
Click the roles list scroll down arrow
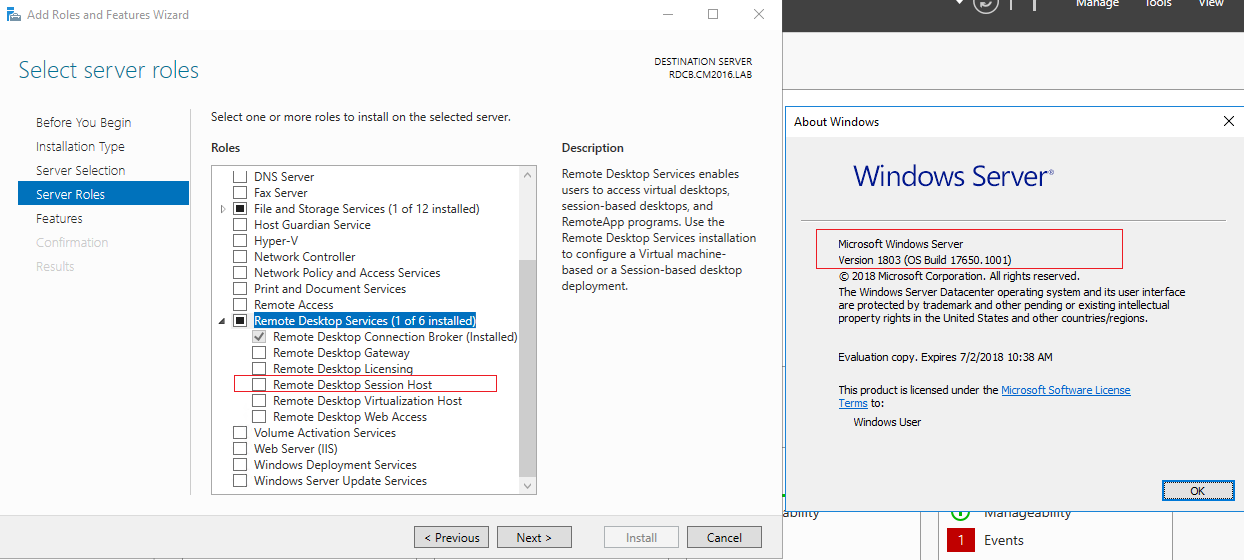528,485
